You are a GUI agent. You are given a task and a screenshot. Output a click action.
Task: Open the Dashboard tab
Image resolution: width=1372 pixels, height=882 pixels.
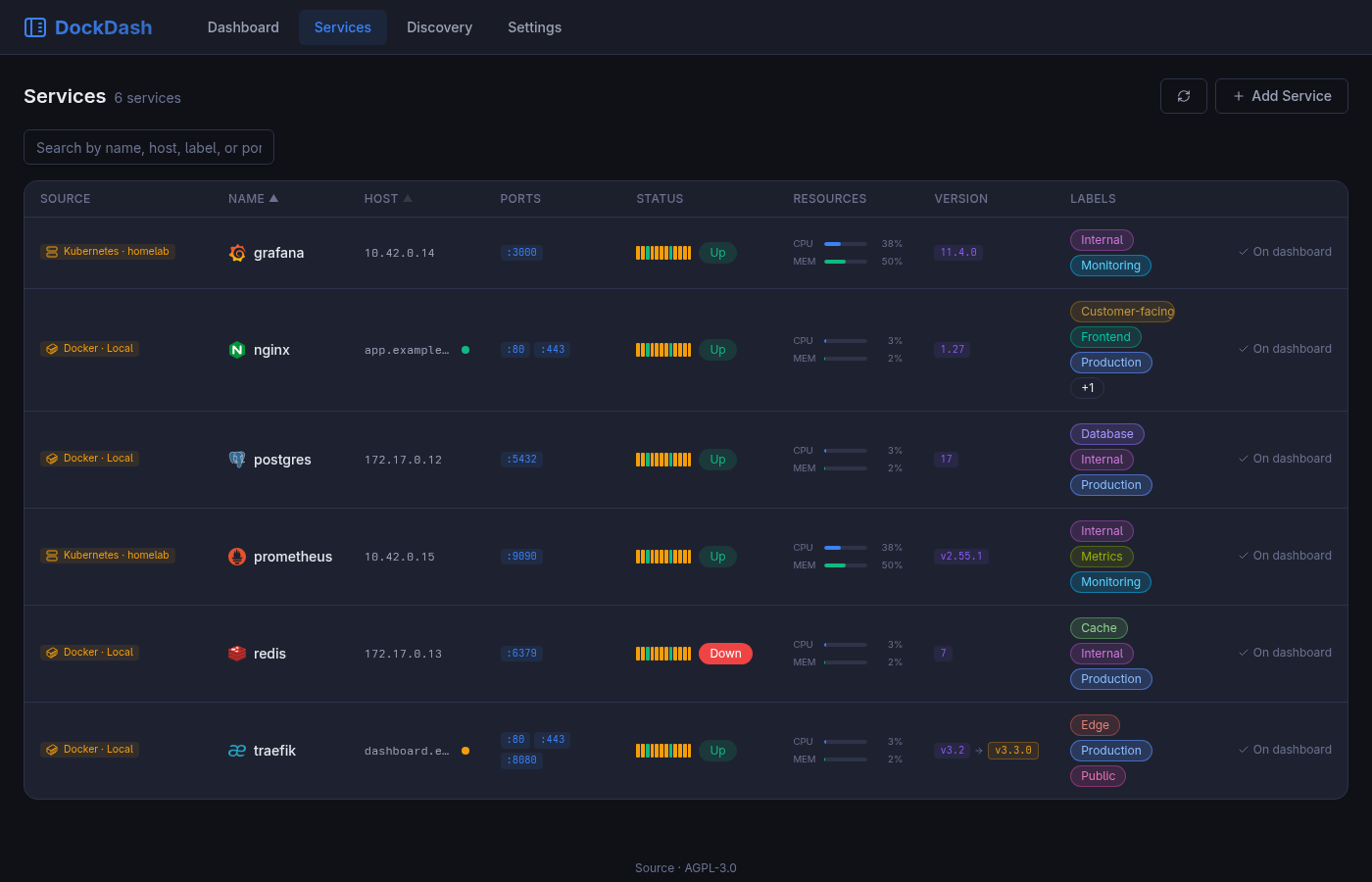tap(243, 27)
